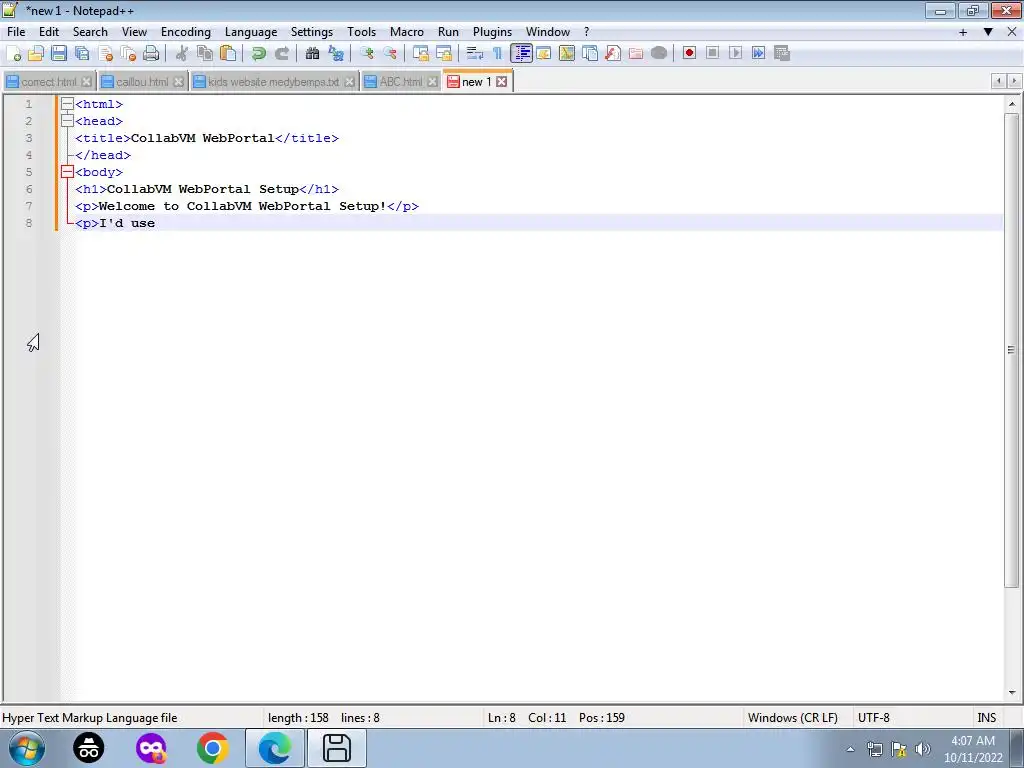The width and height of the screenshot is (1024, 768).
Task: Click the X button in menu bar
Action: 1012,32
